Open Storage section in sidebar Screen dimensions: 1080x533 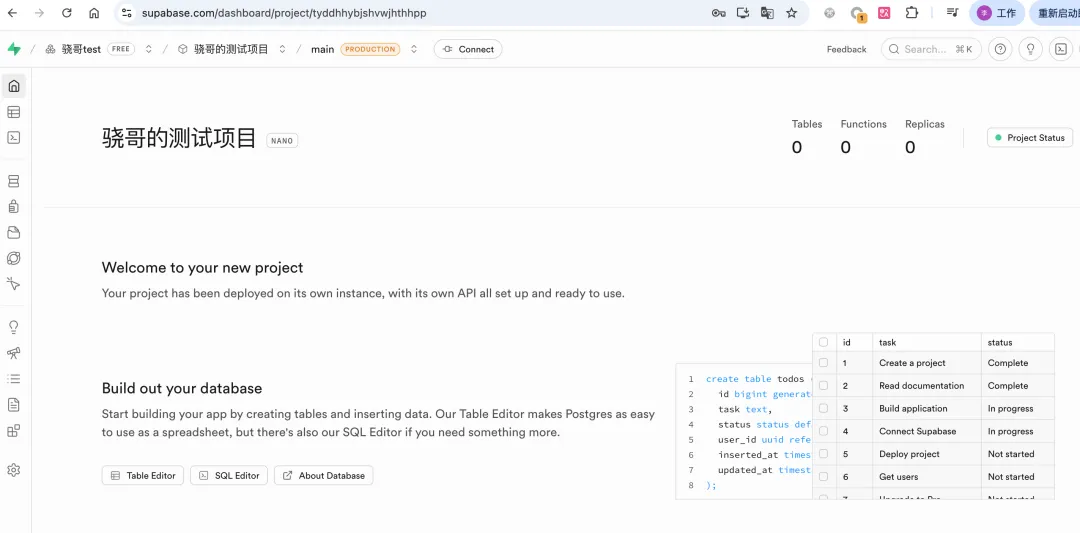(14, 233)
